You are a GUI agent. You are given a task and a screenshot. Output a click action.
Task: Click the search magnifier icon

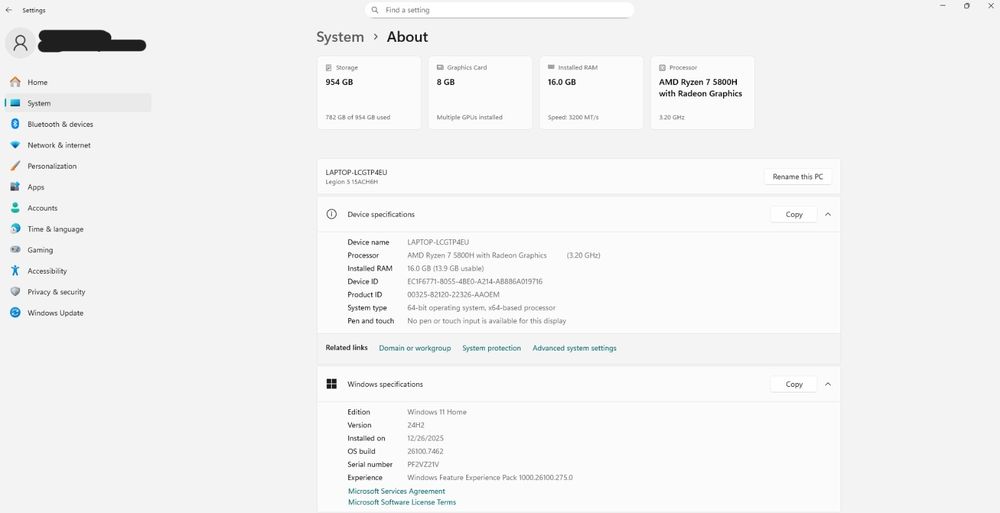(x=375, y=10)
